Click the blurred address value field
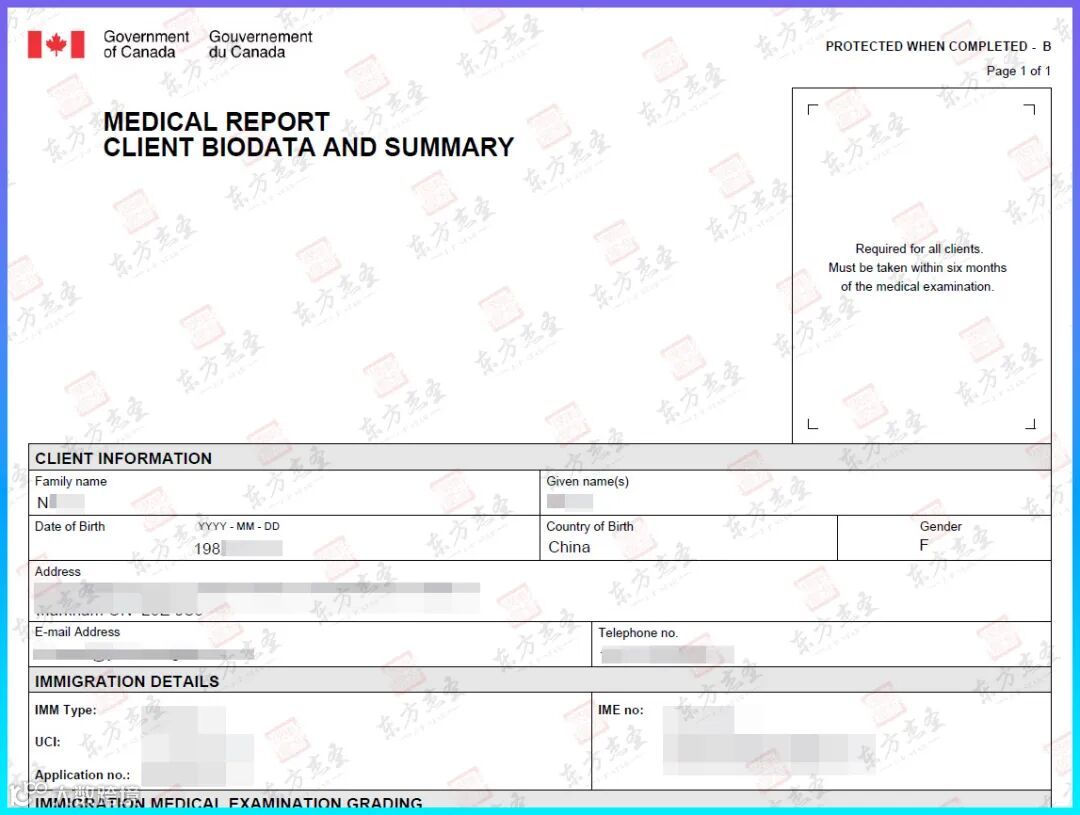This screenshot has width=1080, height=815. pyautogui.click(x=256, y=598)
